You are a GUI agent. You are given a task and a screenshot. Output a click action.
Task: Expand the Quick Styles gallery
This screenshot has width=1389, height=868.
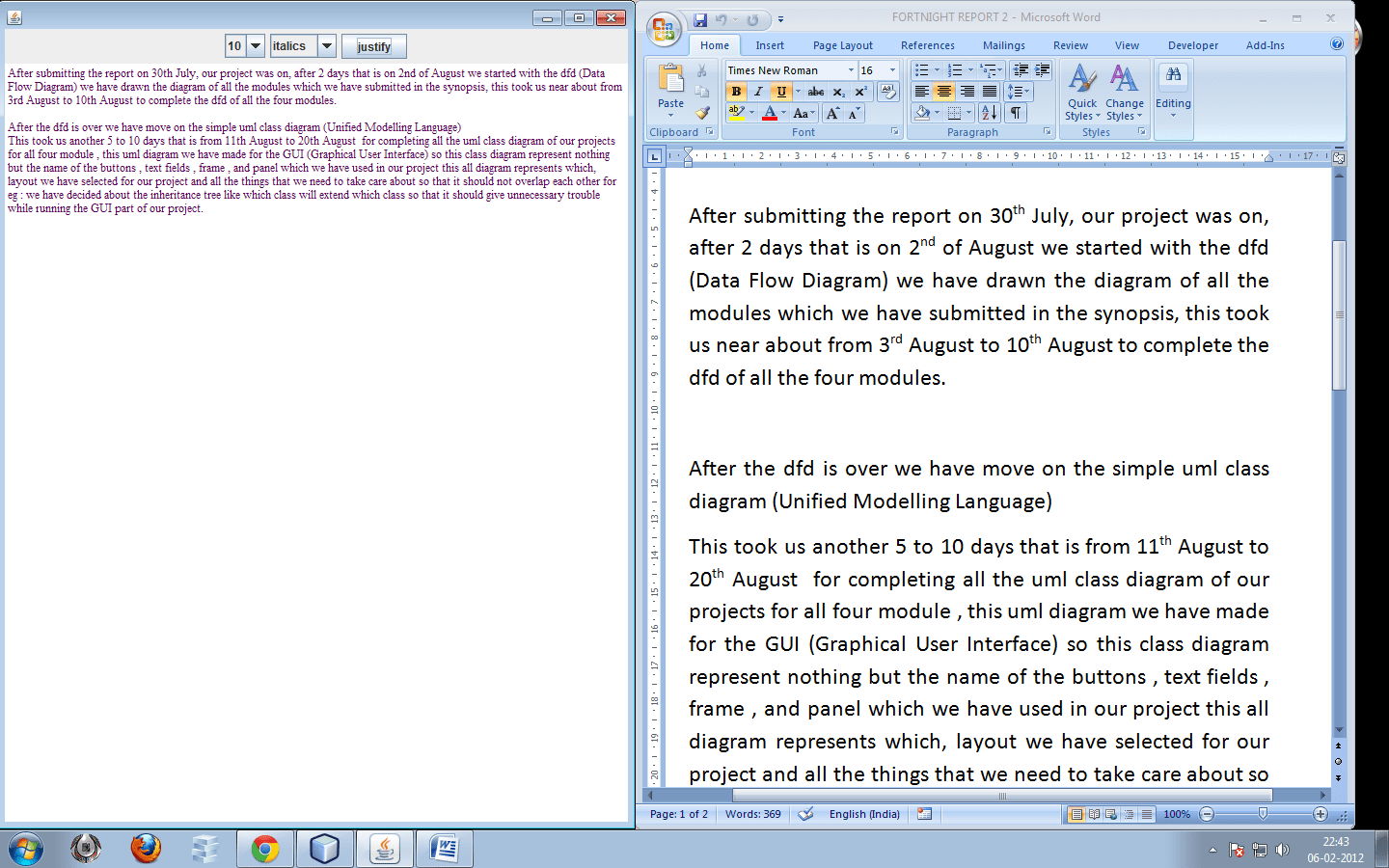(1082, 96)
